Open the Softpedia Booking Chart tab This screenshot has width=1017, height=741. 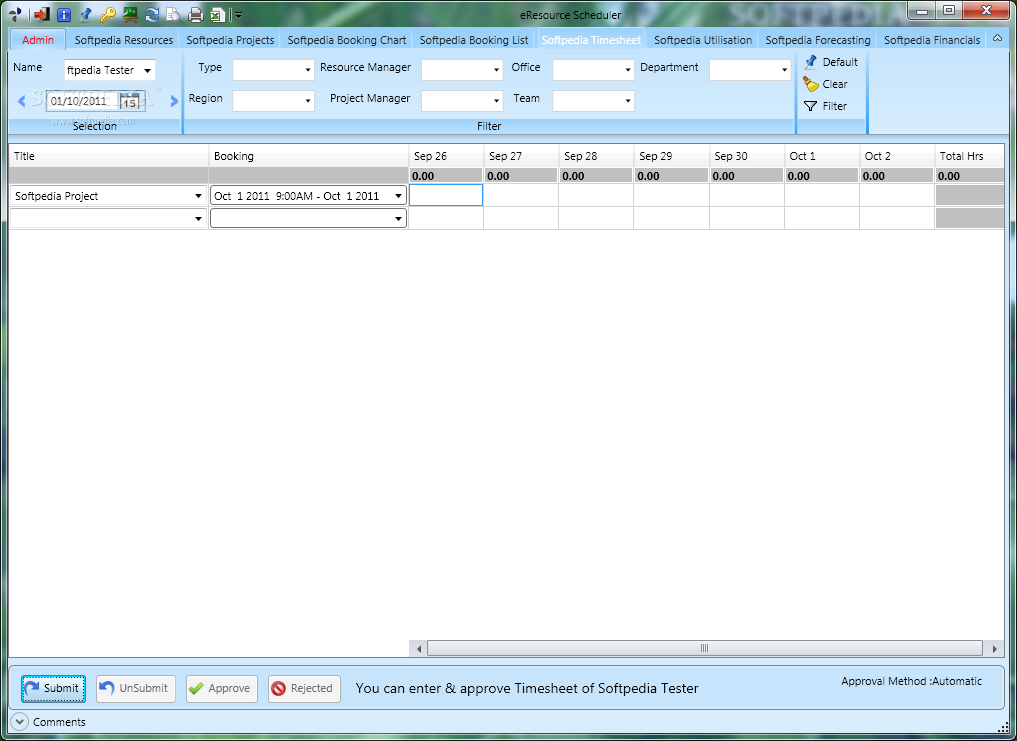point(346,40)
